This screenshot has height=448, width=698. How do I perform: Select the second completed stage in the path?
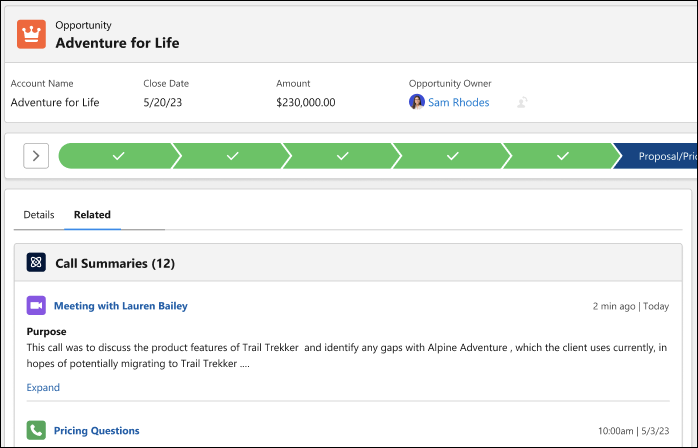click(232, 156)
